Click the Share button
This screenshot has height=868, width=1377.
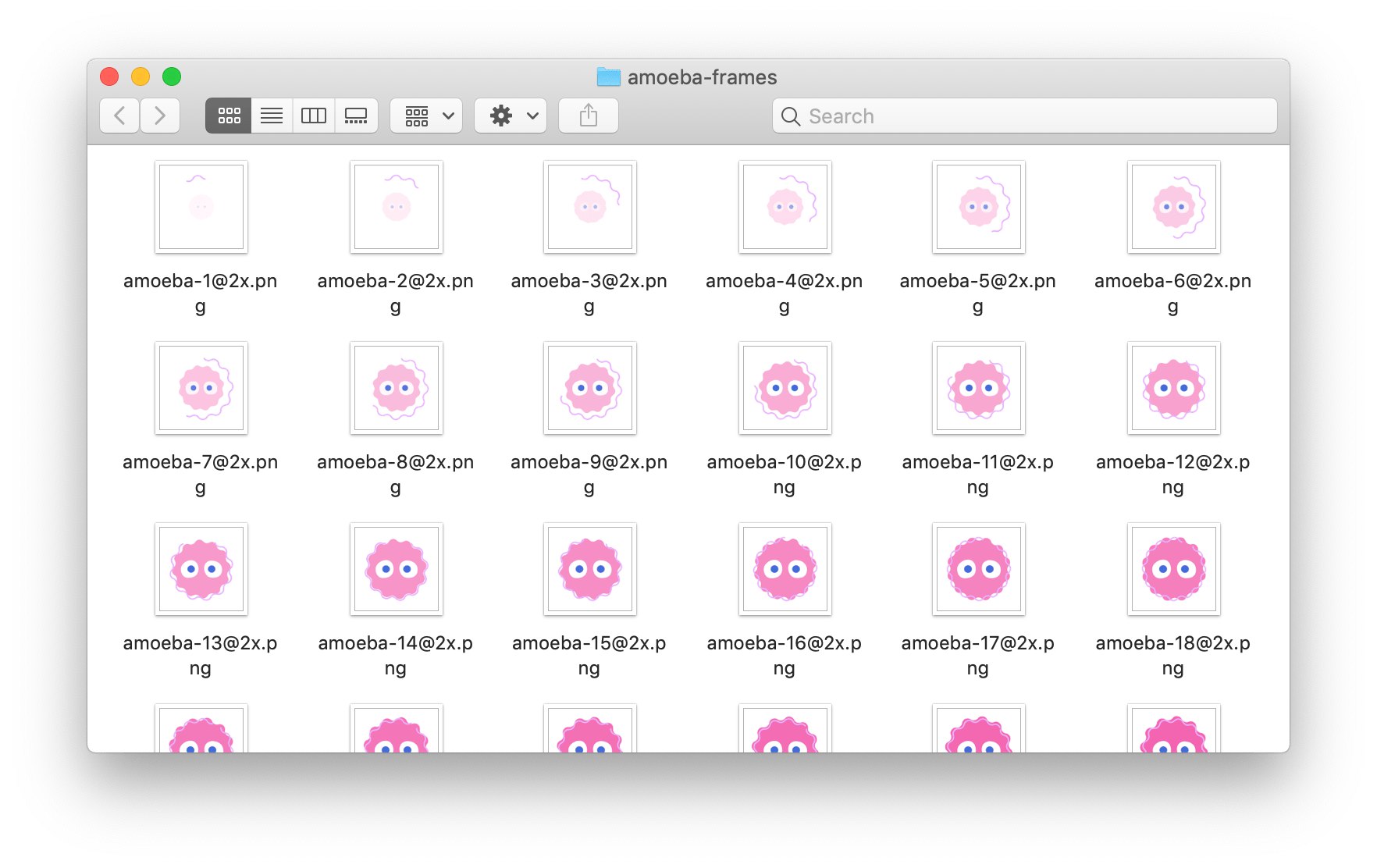point(589,116)
